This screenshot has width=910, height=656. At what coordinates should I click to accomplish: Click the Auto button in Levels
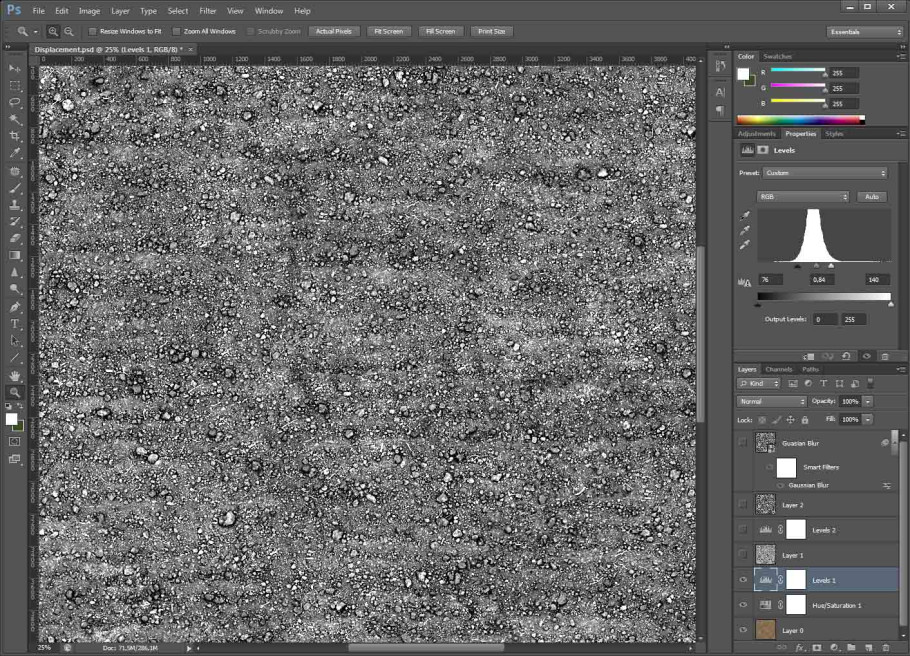pyautogui.click(x=871, y=197)
